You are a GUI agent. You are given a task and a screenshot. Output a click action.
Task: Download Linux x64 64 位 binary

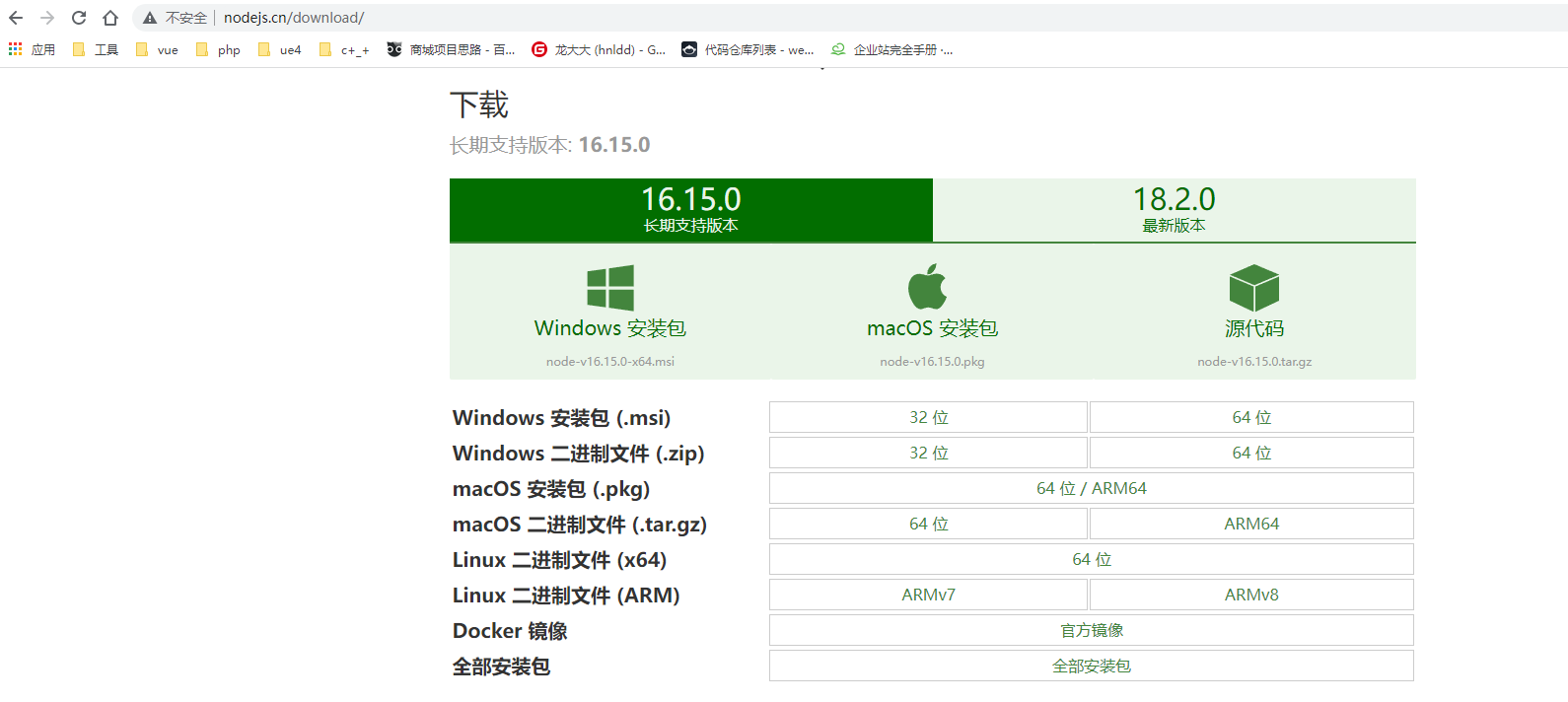[x=1092, y=559]
